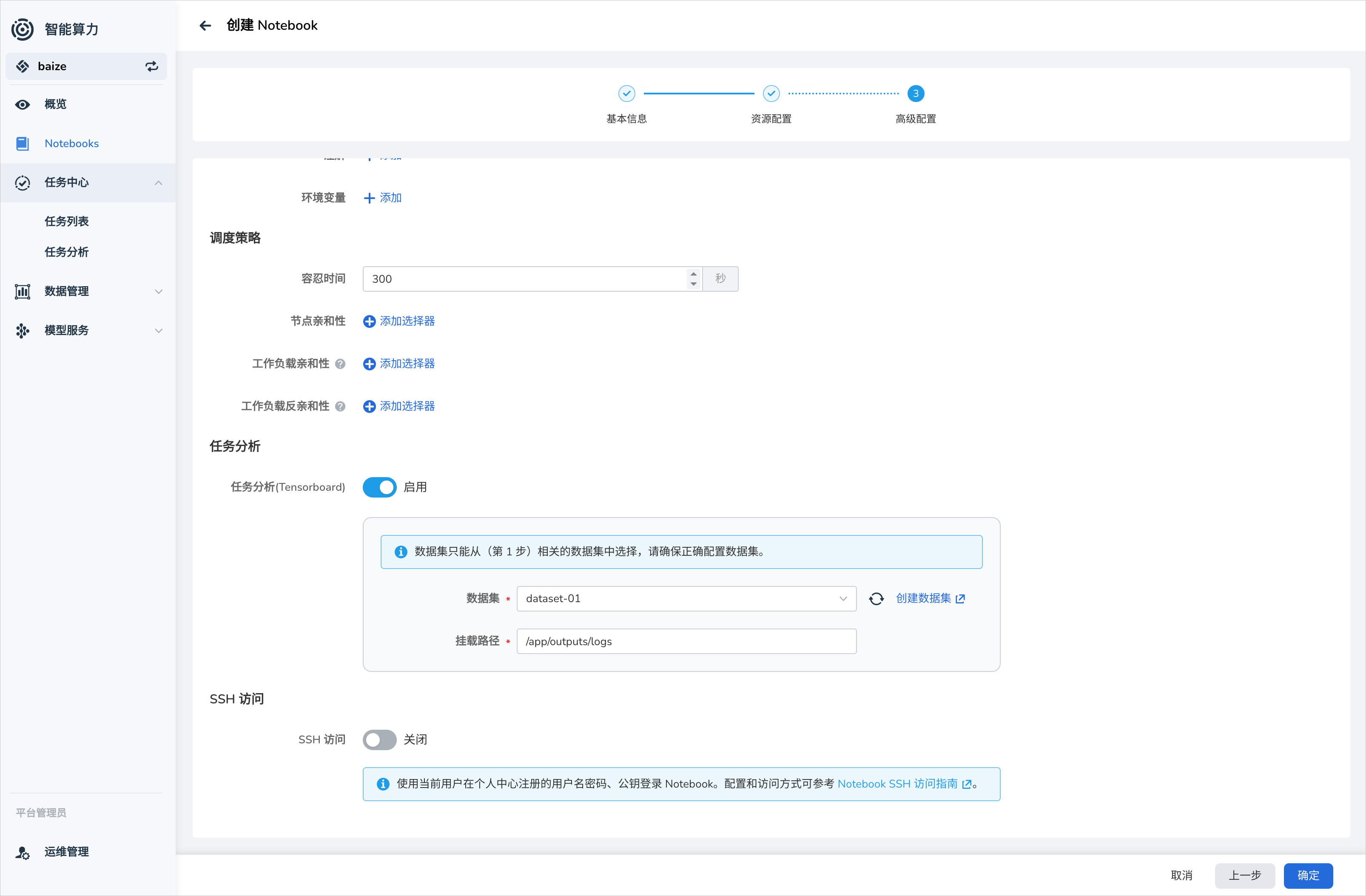1366x896 pixels.
Task: Show help tooltip for 工作负载亲和性
Action: (x=340, y=364)
